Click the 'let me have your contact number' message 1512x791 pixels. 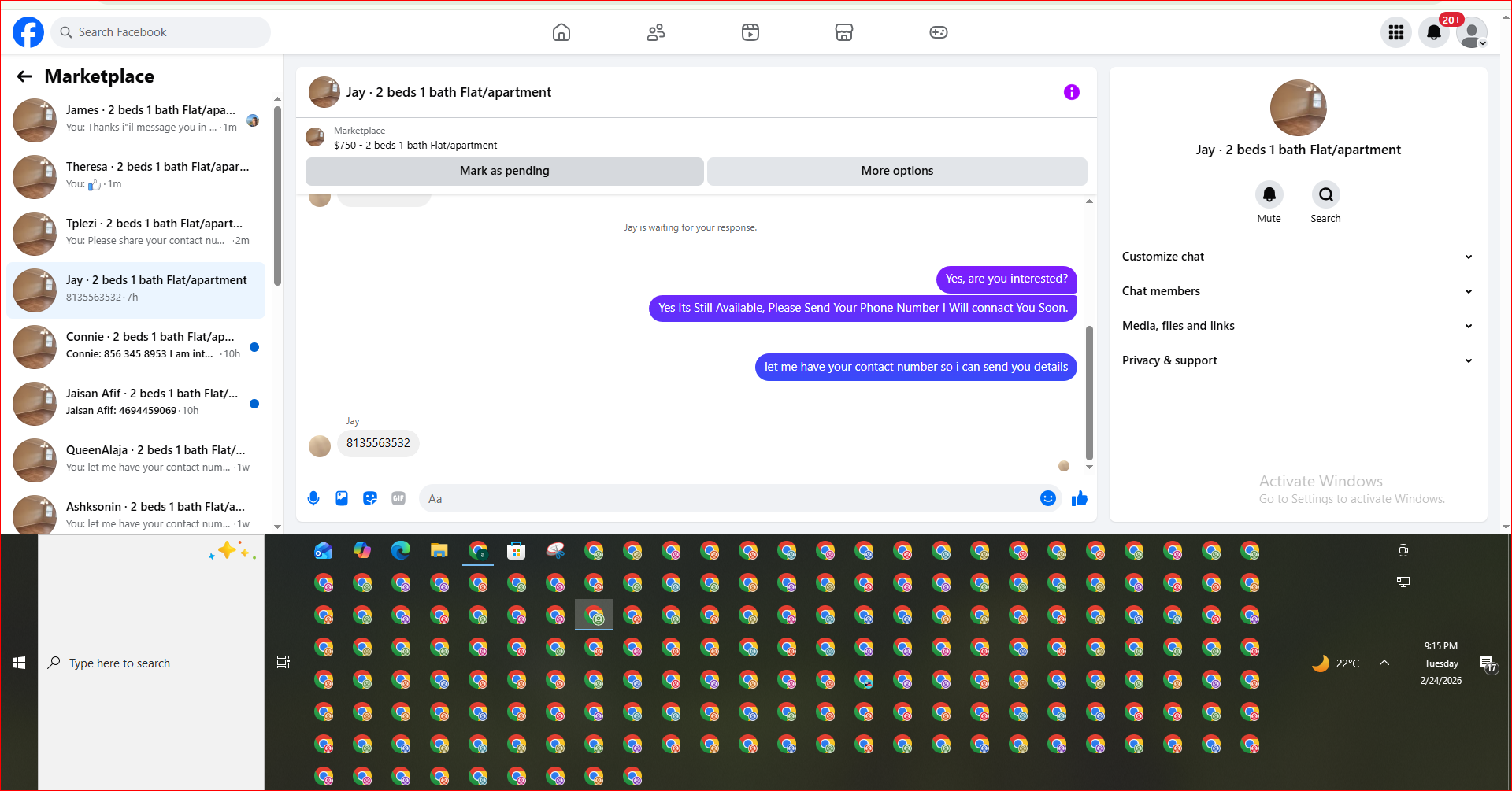[x=916, y=367]
